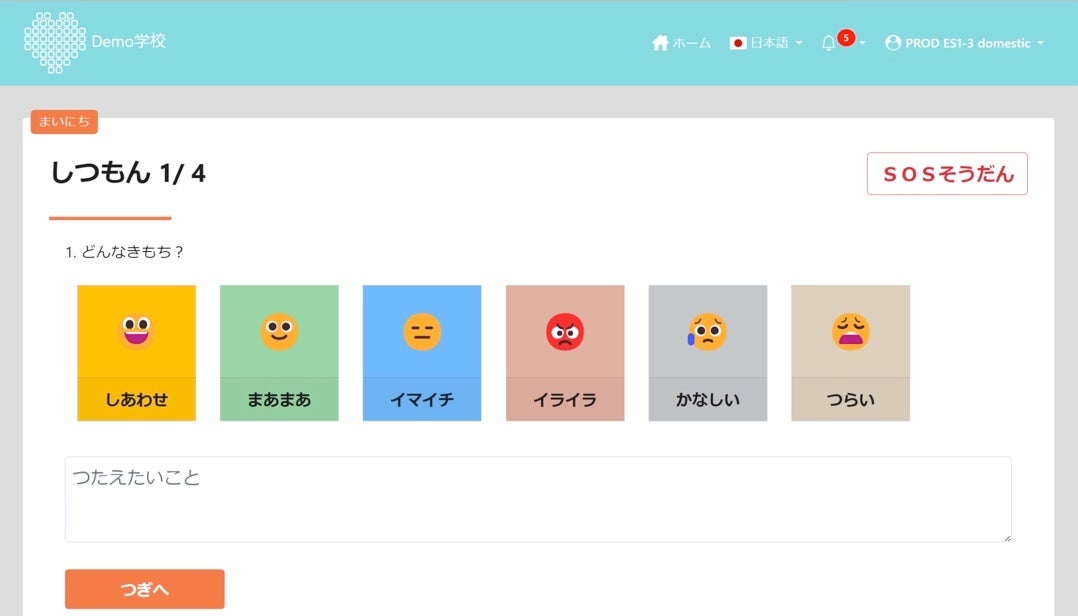1078x616 pixels.
Task: Select the イマイチ mood card
Action: [422, 351]
